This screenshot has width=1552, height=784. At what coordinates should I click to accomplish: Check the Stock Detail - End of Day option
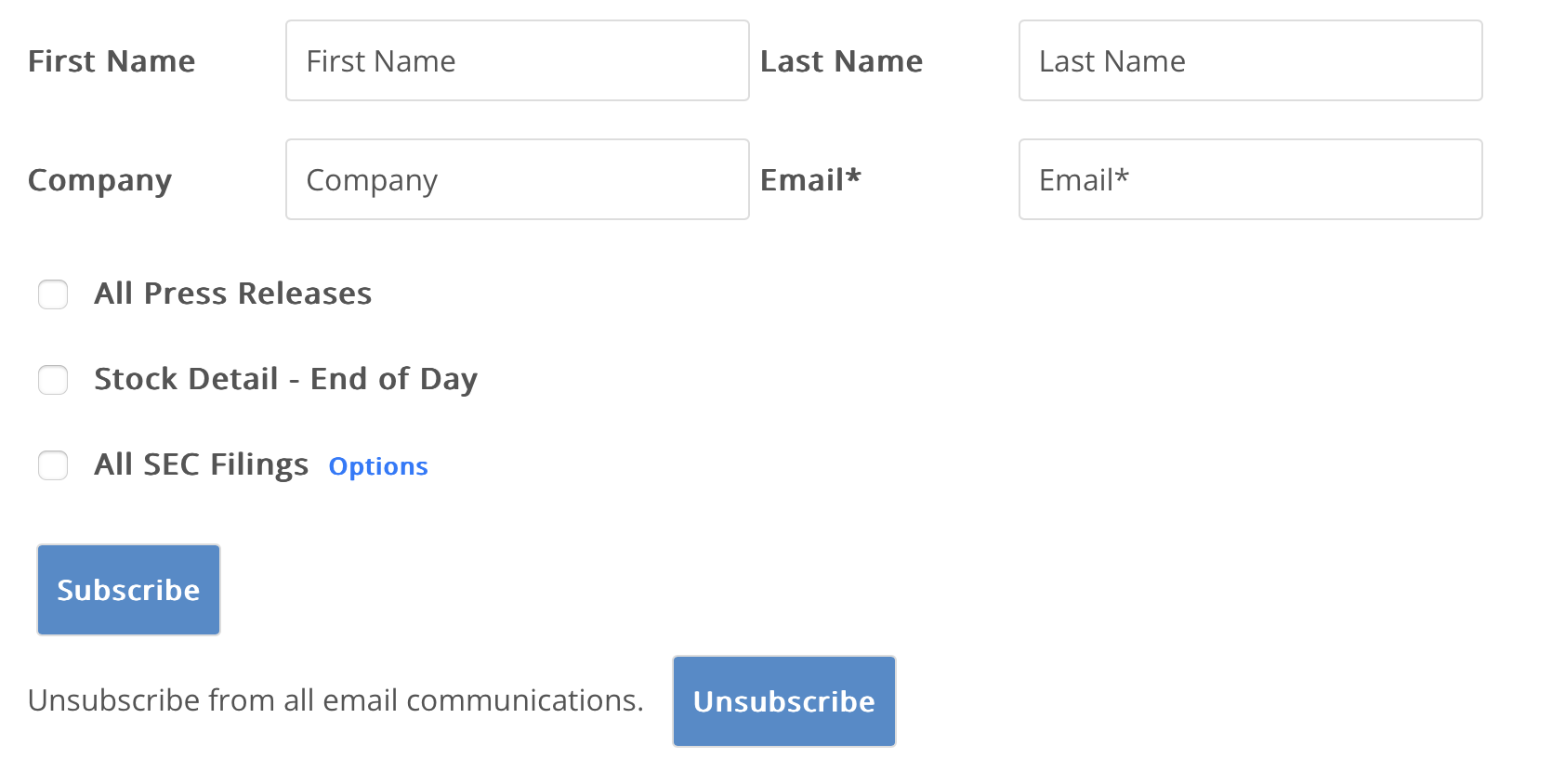[53, 380]
